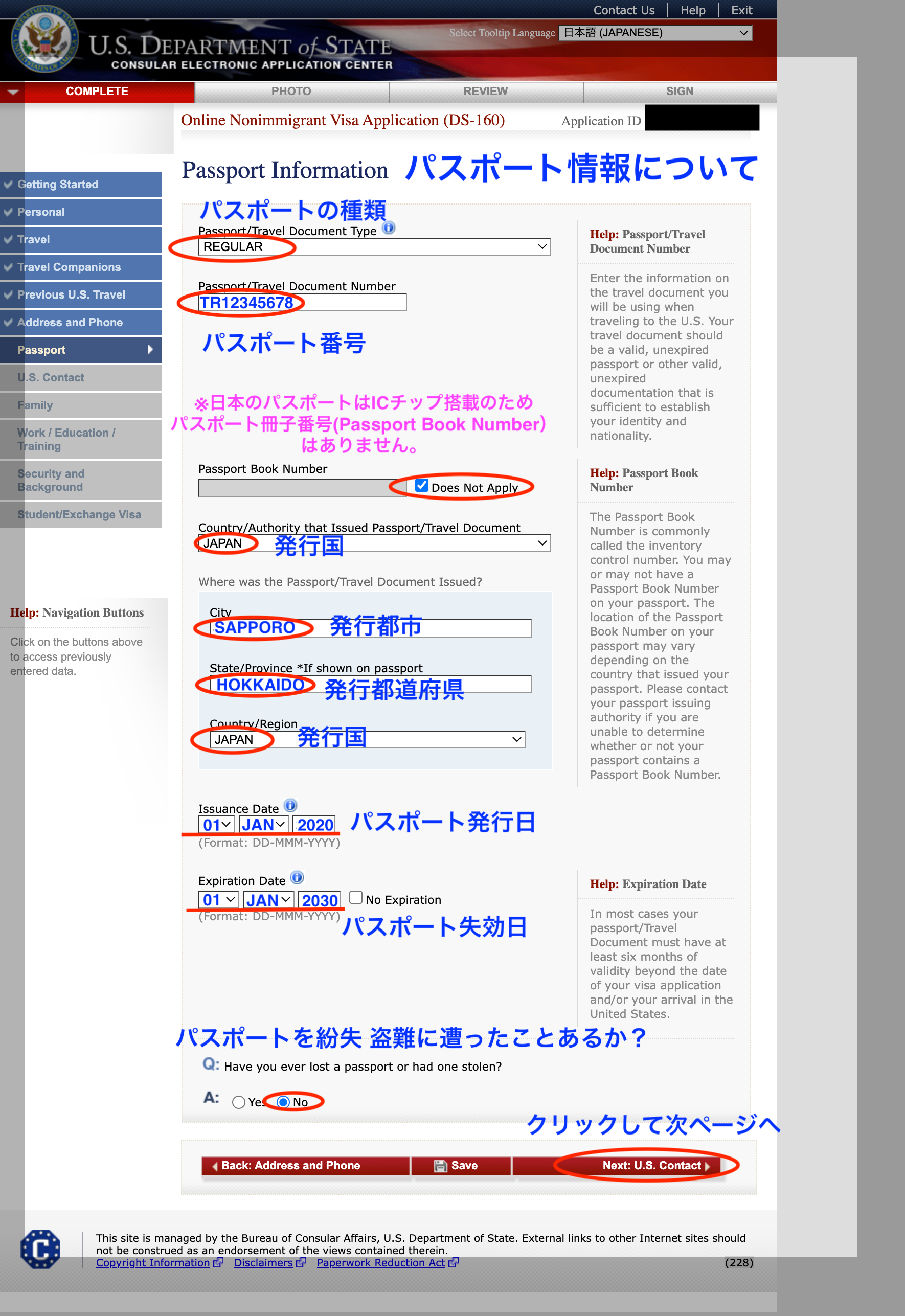The image size is (905, 1316).
Task: Click the external-link icon beside Paperwork Reduction Act
Action: pyautogui.click(x=453, y=1263)
